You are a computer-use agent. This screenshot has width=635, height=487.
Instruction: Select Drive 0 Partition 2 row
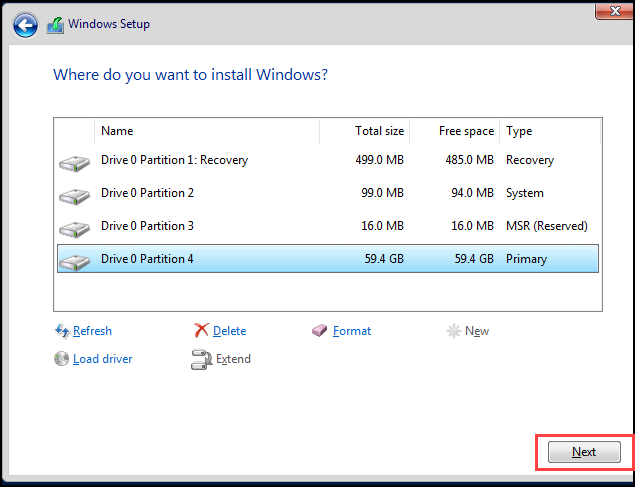[328, 193]
